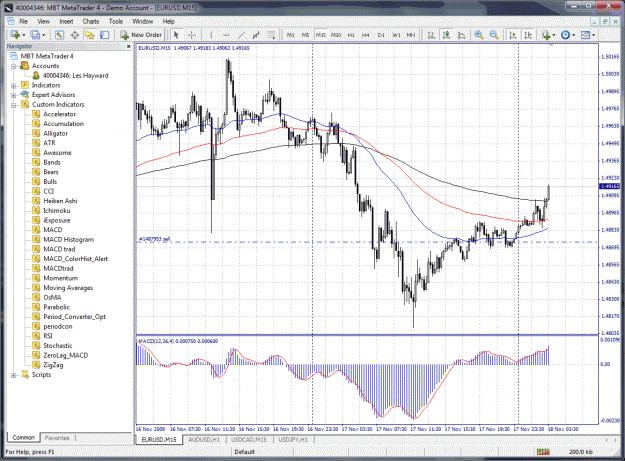
Task: Select the equidistant channel tool
Action: coord(256,35)
